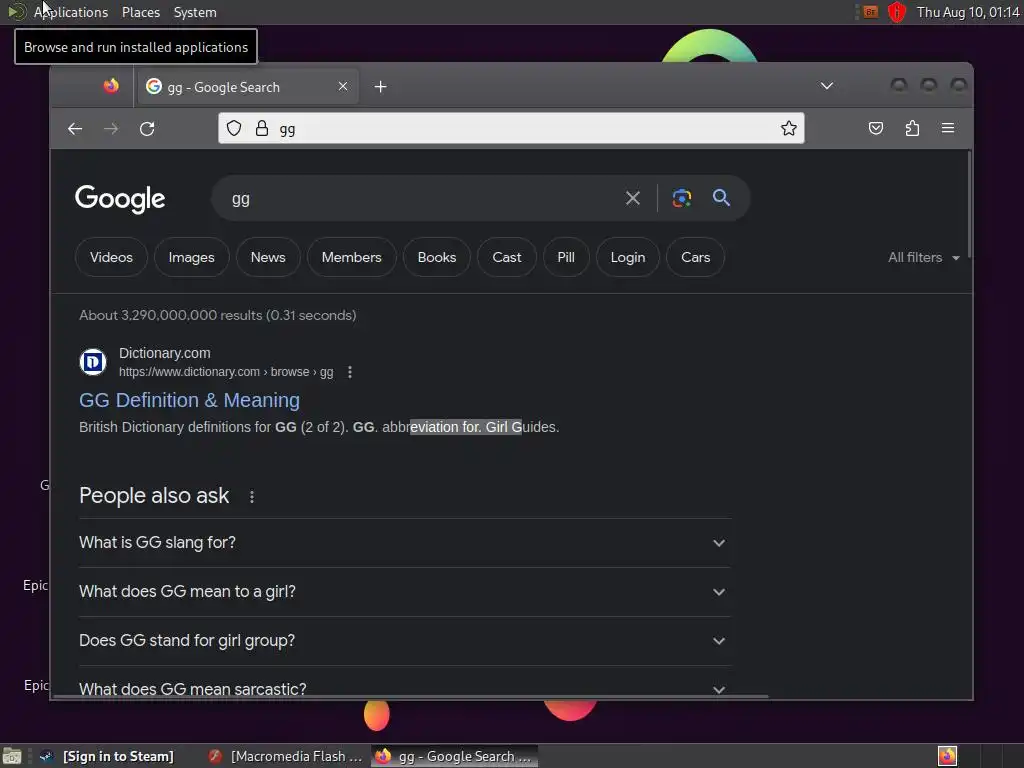Open the All filters dropdown
Viewport: 1024px width, 768px height.
tap(923, 257)
